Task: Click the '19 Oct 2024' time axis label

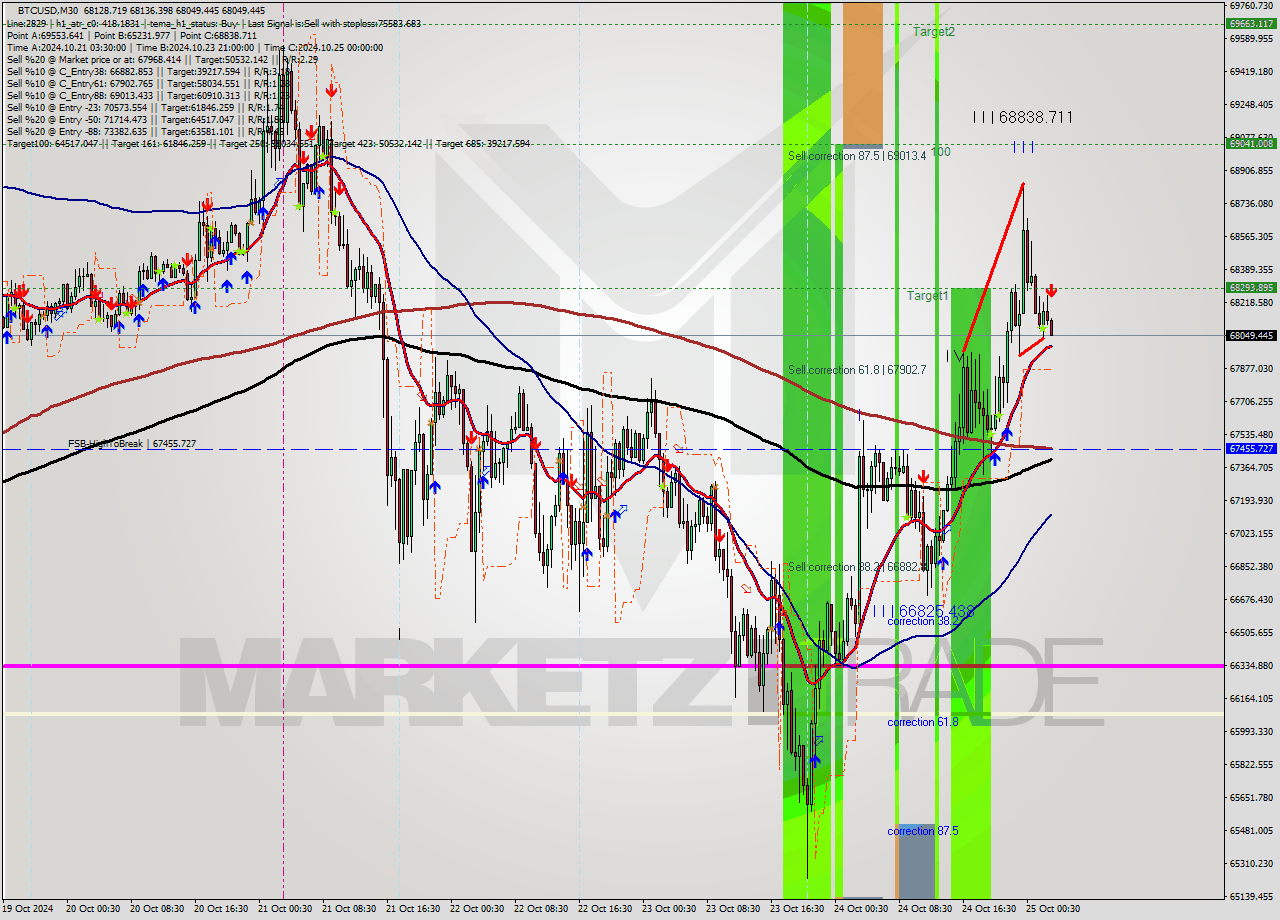Action: [x=27, y=909]
